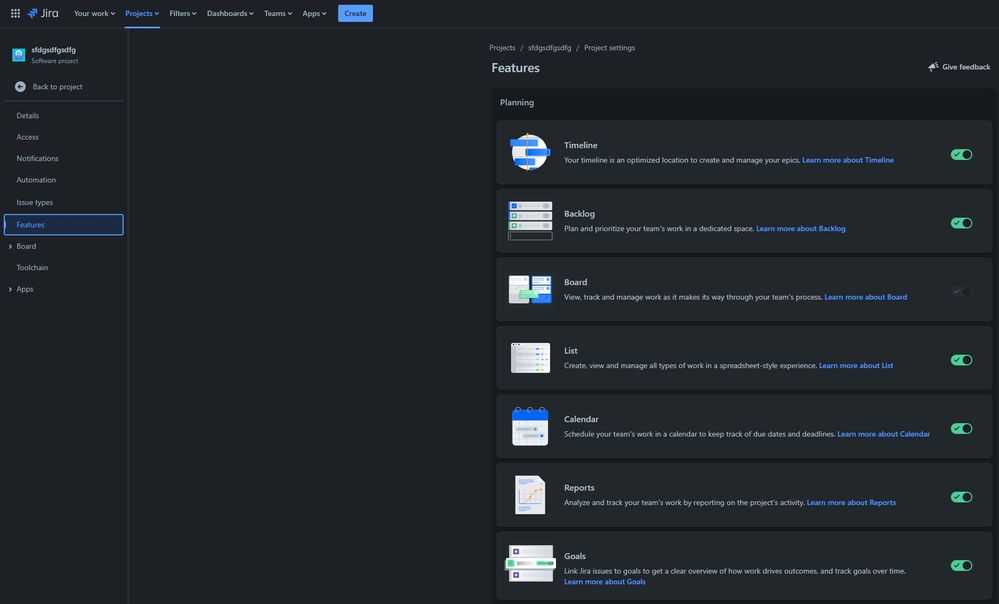Click the Timeline feature illustration
Viewport: 999px width, 604px height.
[529, 152]
